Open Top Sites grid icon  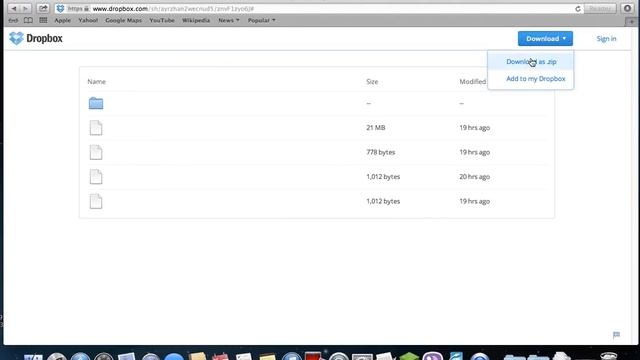tap(43, 20)
